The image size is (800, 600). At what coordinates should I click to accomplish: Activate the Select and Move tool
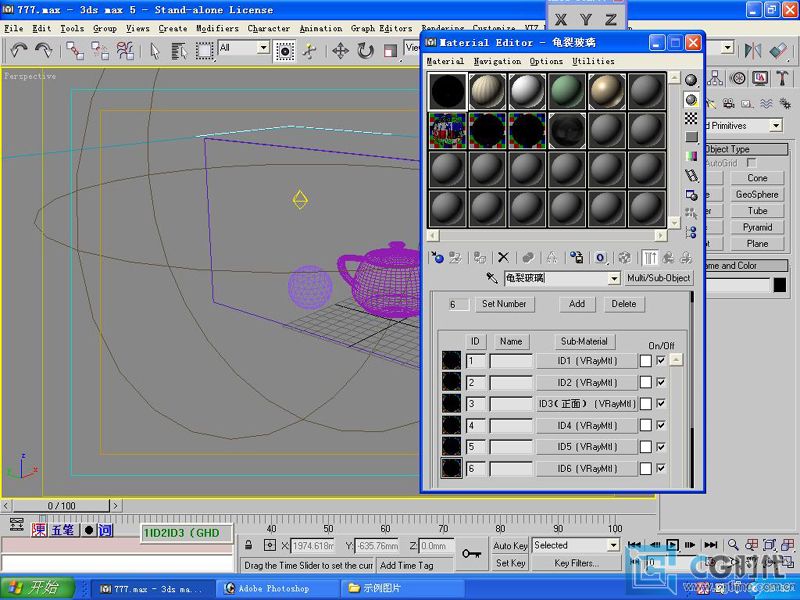click(340, 51)
